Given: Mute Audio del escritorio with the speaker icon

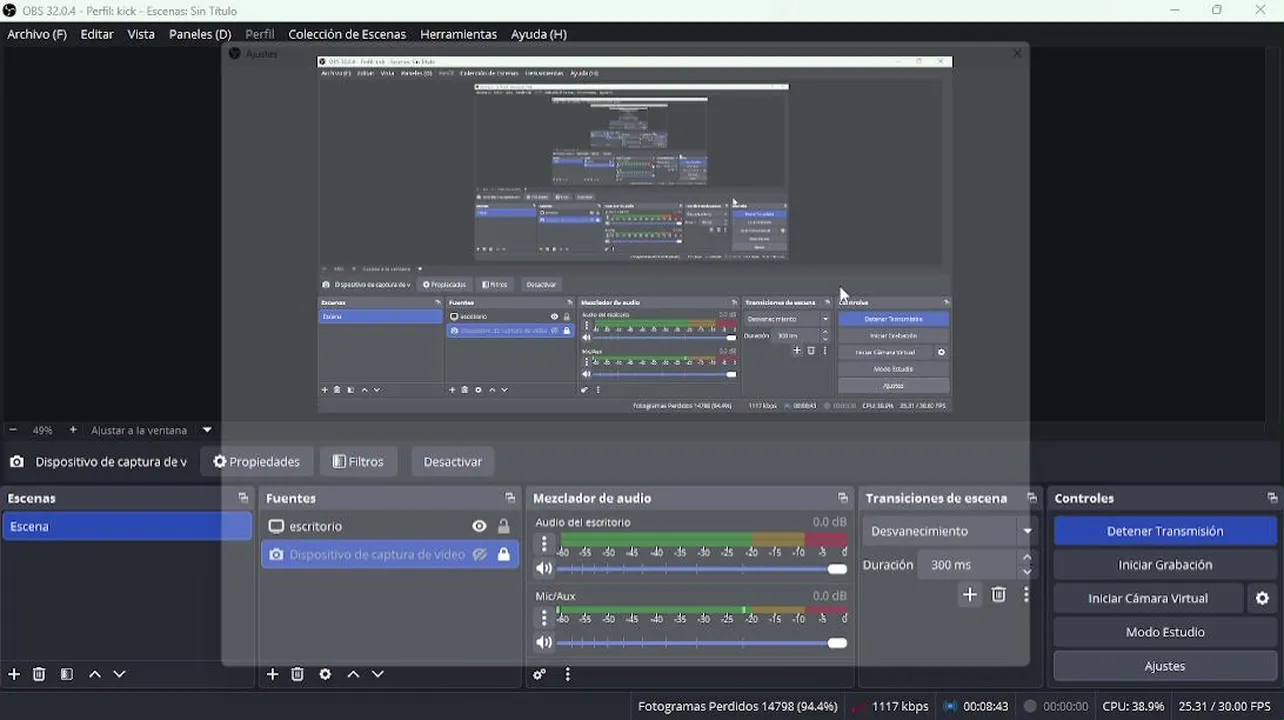Looking at the screenshot, I should click(543, 569).
